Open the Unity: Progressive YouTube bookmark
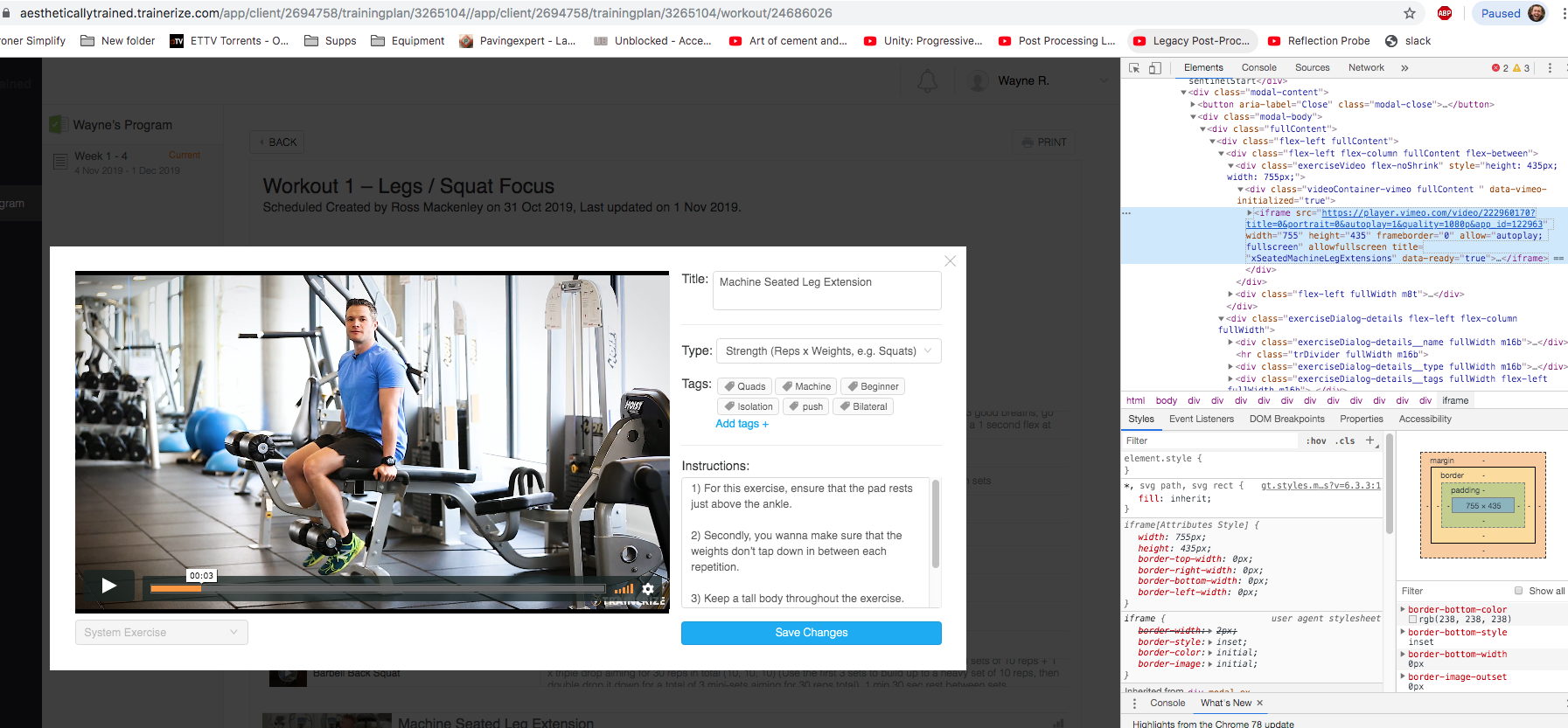 (x=923, y=41)
